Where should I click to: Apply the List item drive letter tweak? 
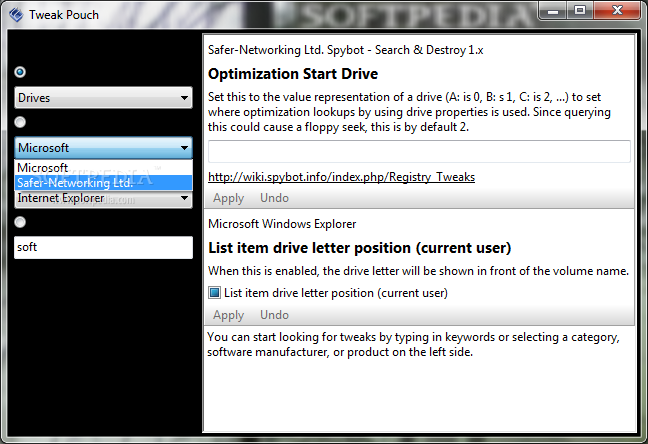click(x=229, y=315)
